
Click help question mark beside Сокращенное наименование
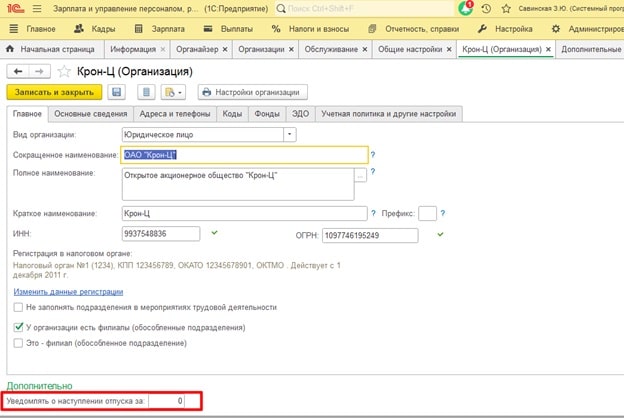tap(373, 155)
